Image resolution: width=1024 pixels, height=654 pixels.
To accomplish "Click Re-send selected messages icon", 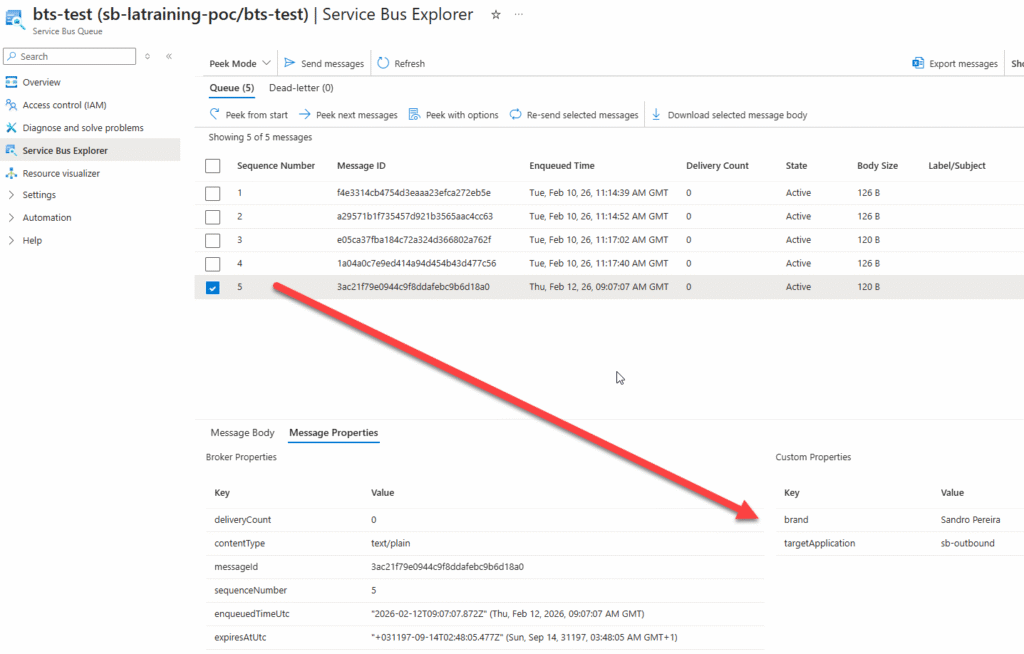I will 515,115.
